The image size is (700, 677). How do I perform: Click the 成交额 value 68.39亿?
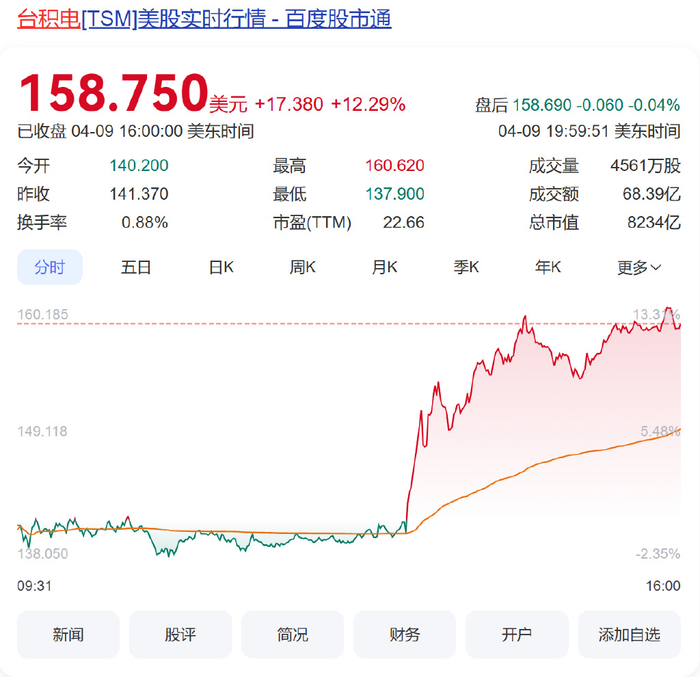click(651, 194)
